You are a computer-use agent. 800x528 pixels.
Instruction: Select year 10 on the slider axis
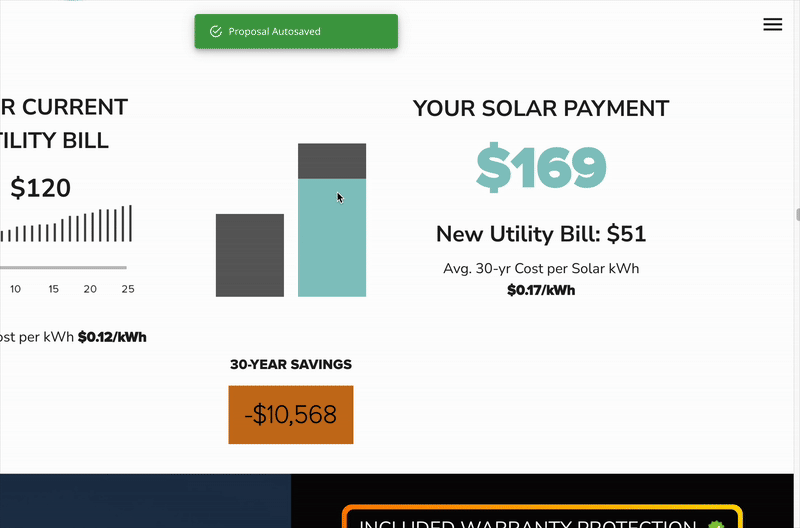tap(16, 289)
